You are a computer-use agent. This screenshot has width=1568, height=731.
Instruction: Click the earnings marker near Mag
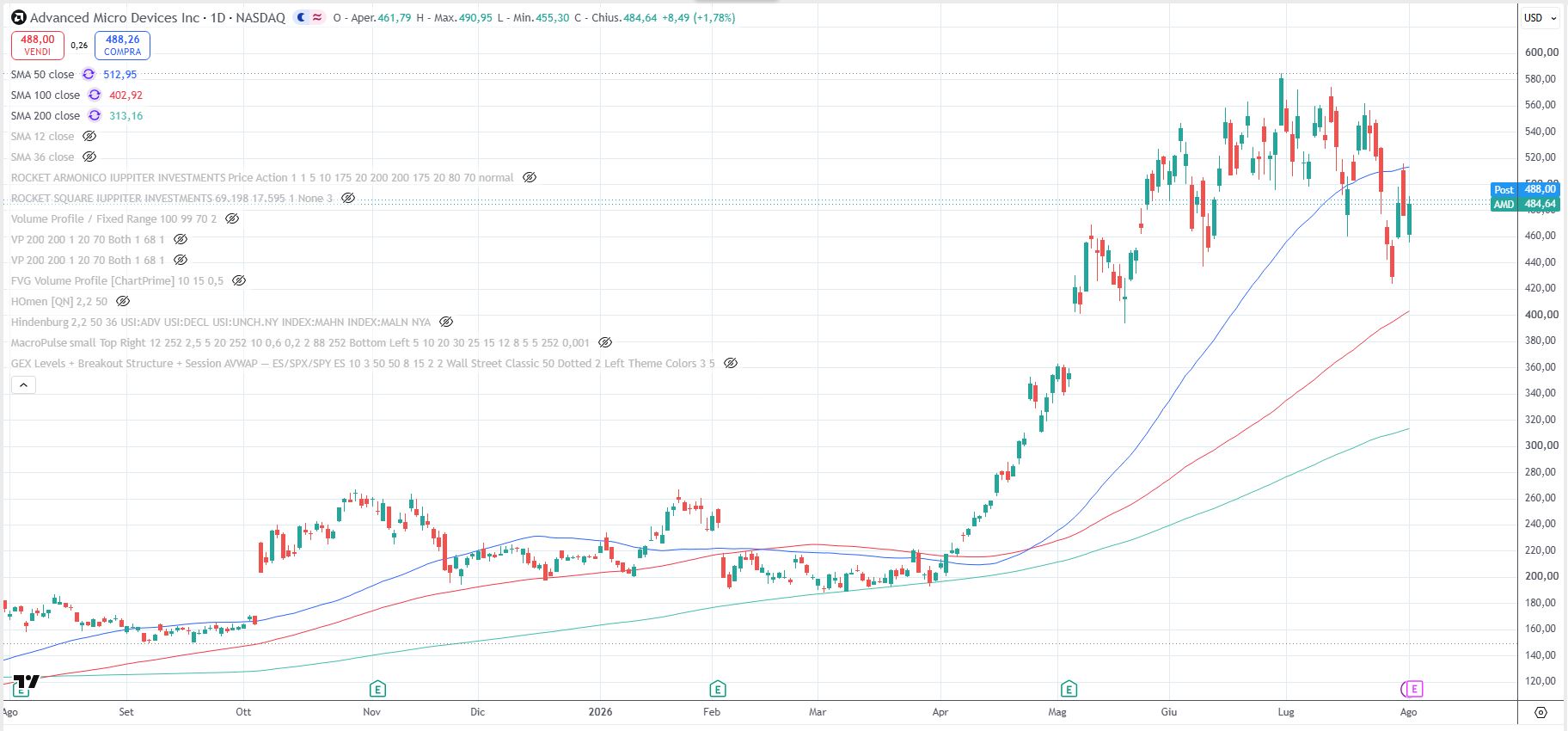pyautogui.click(x=1069, y=689)
